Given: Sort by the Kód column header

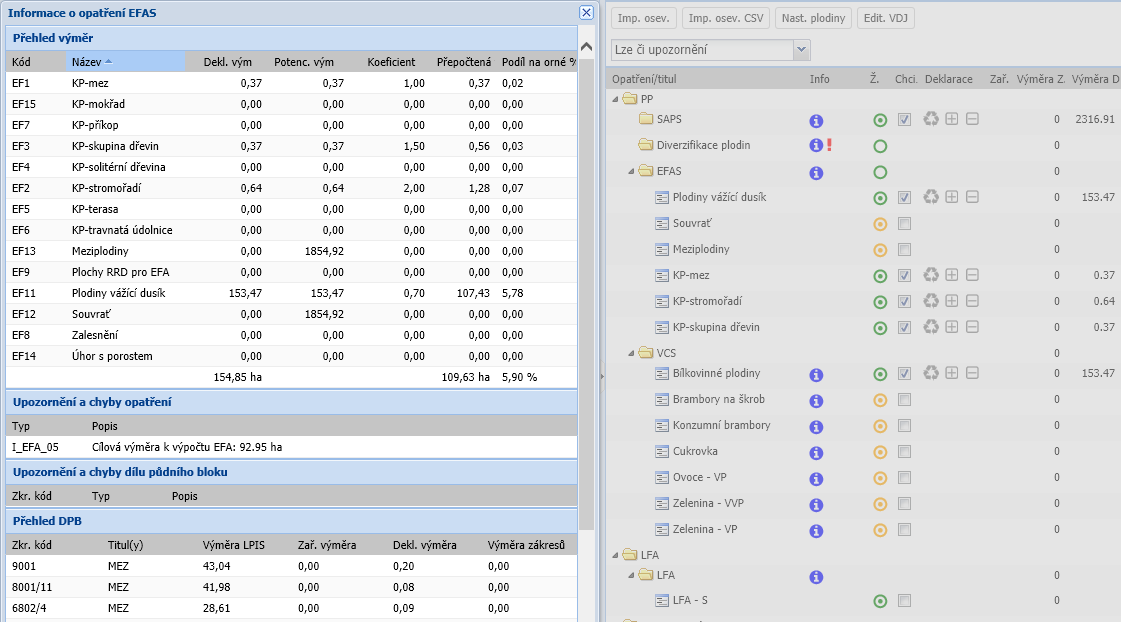Looking at the screenshot, I should [x=36, y=61].
